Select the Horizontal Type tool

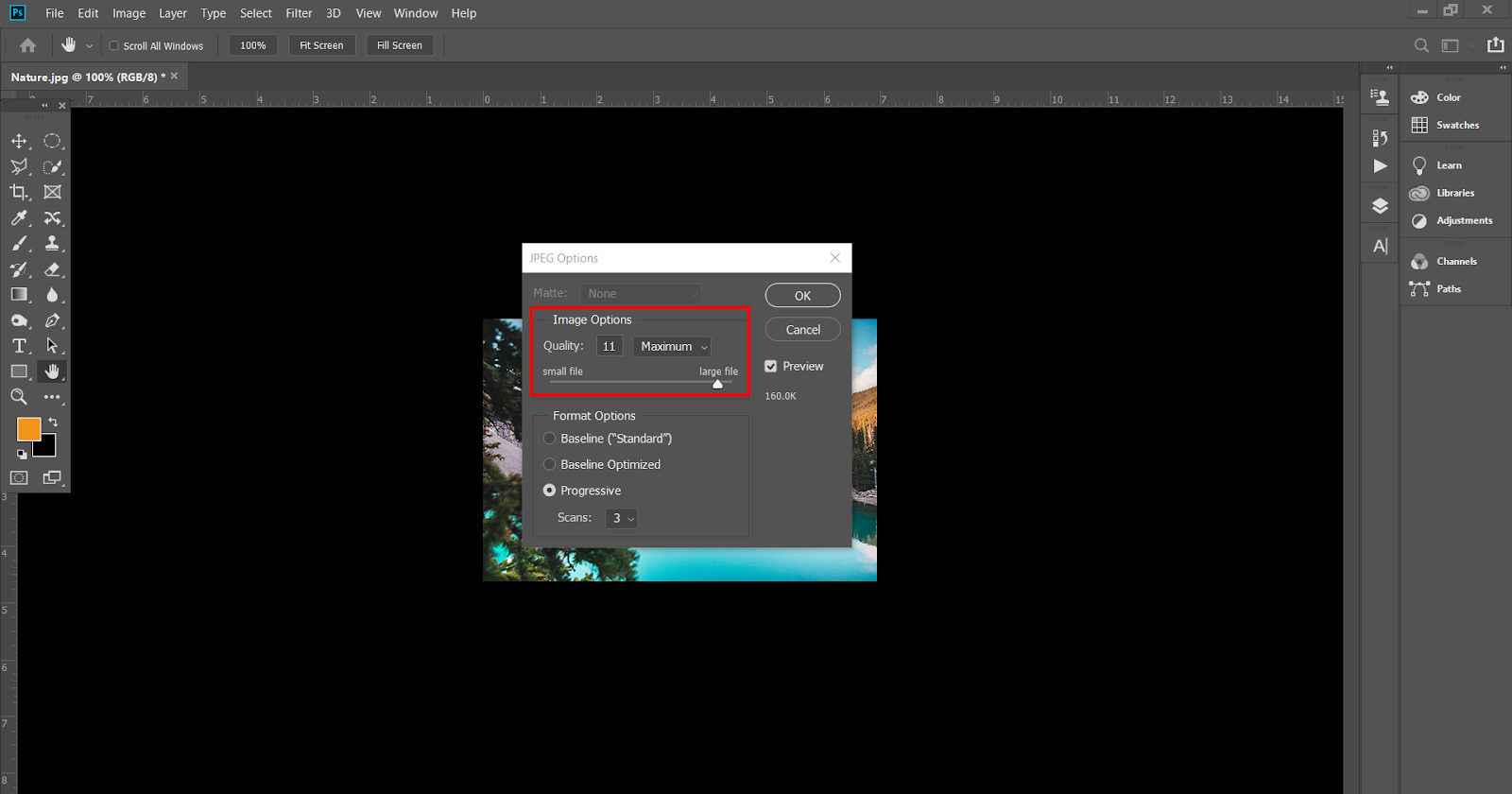pos(19,346)
